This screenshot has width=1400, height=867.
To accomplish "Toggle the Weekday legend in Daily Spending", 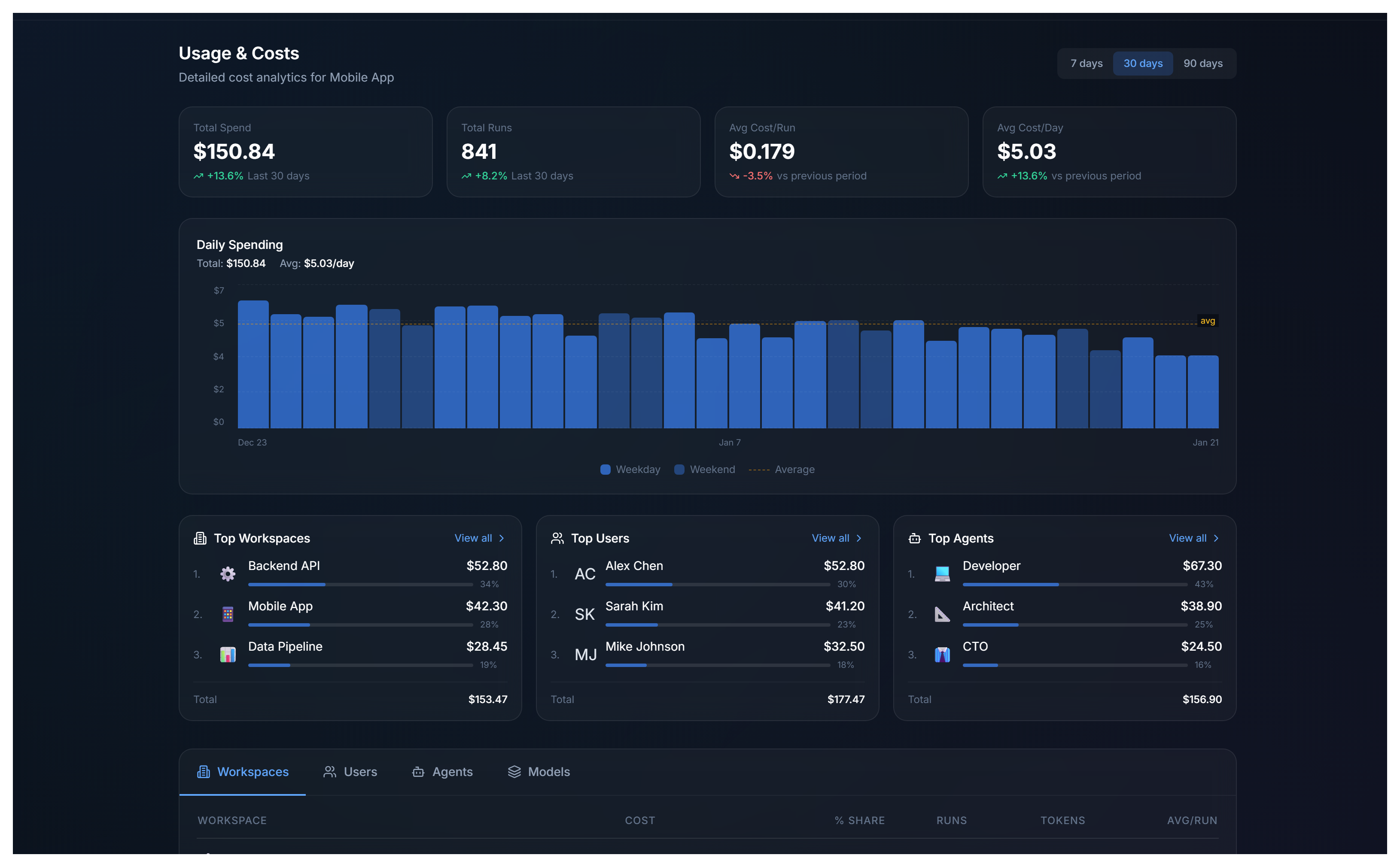I will [630, 469].
